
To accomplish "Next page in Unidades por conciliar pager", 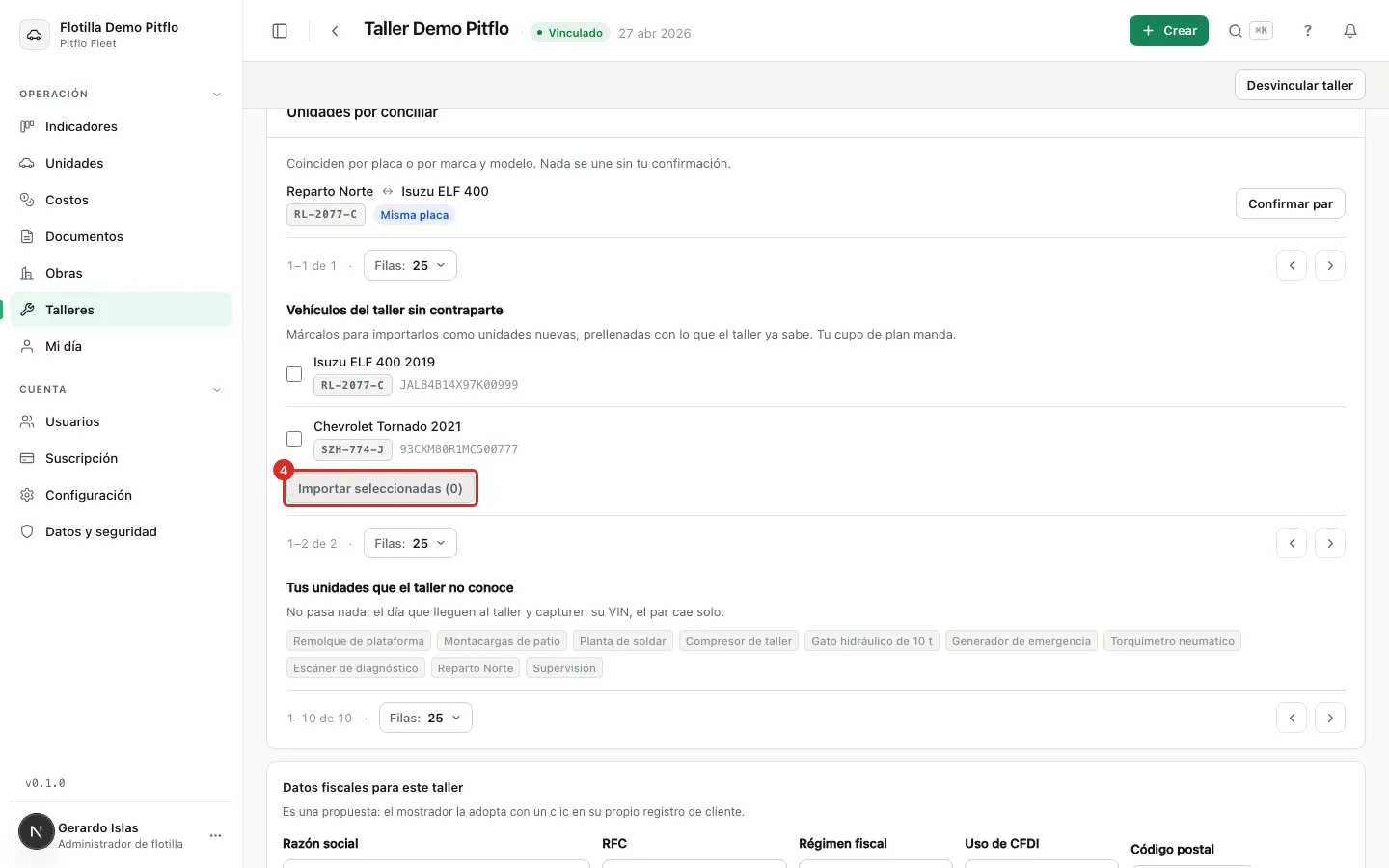I will (x=1330, y=265).
